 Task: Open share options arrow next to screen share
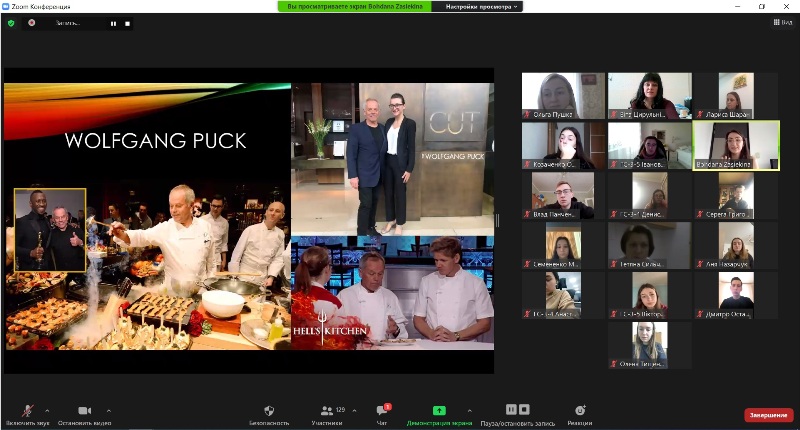point(469,410)
